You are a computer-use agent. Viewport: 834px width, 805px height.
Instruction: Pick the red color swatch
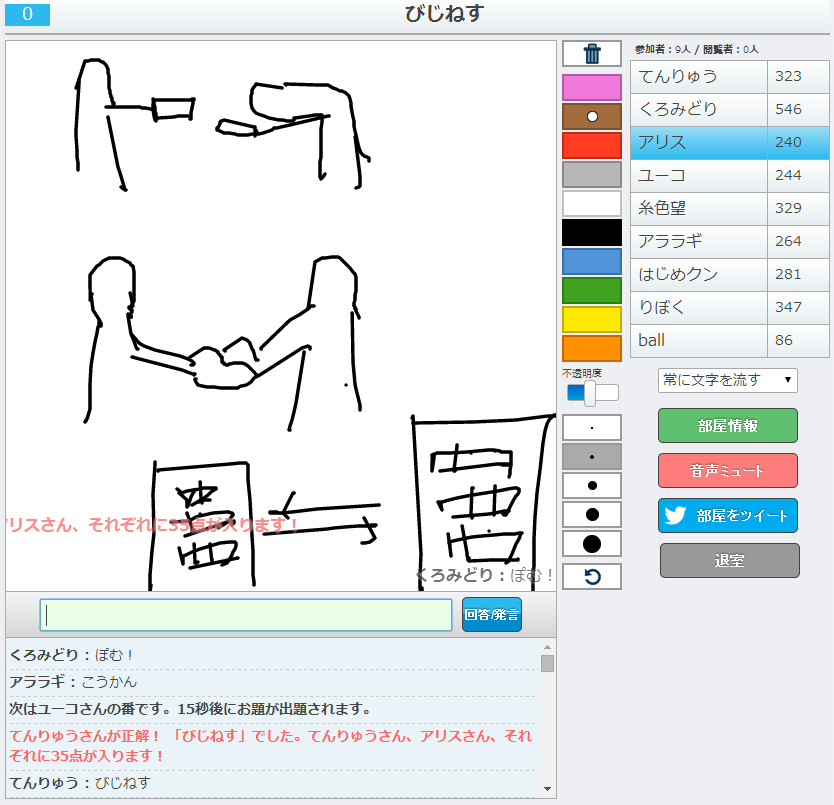tap(592, 145)
